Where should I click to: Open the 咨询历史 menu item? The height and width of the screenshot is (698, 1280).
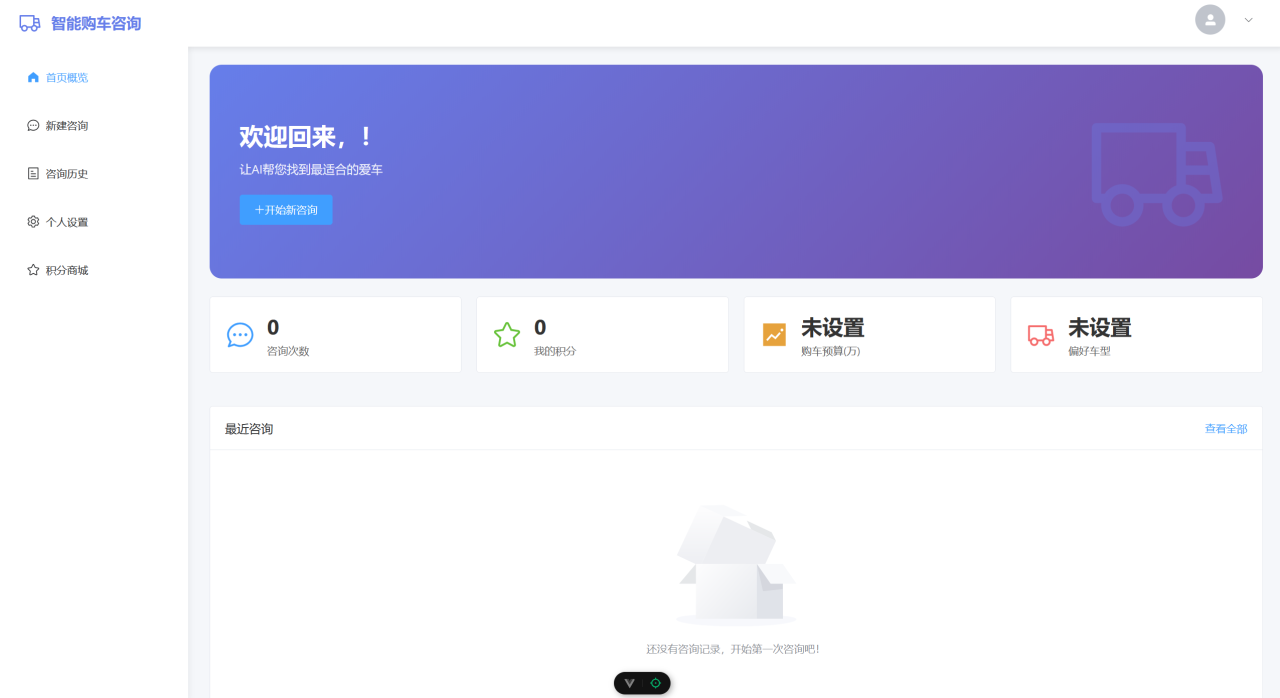pos(94,173)
